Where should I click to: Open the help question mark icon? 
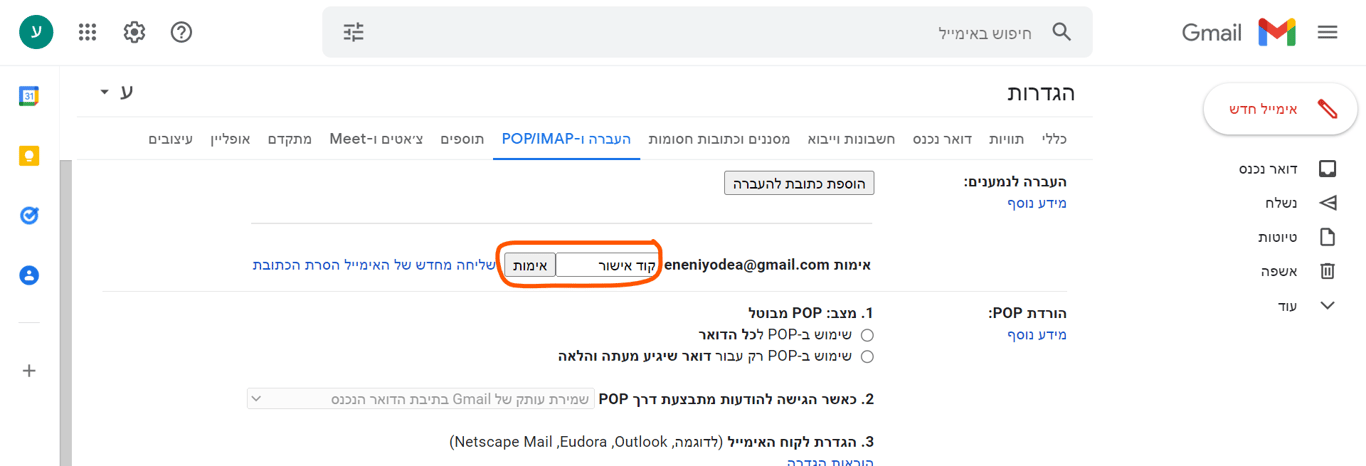(181, 32)
